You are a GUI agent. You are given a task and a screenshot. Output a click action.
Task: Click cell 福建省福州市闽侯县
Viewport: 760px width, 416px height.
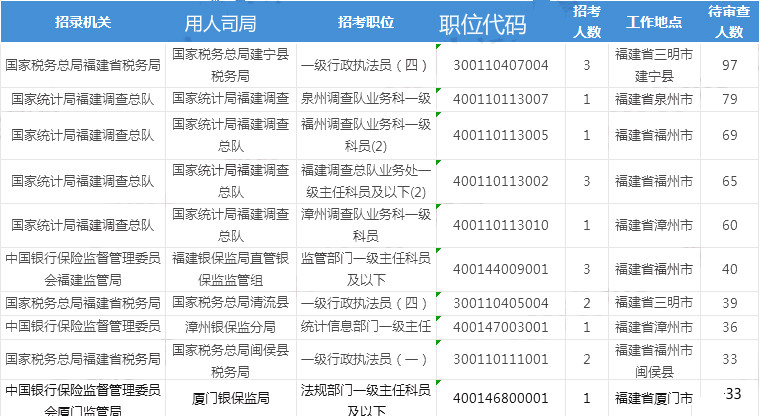(654, 359)
